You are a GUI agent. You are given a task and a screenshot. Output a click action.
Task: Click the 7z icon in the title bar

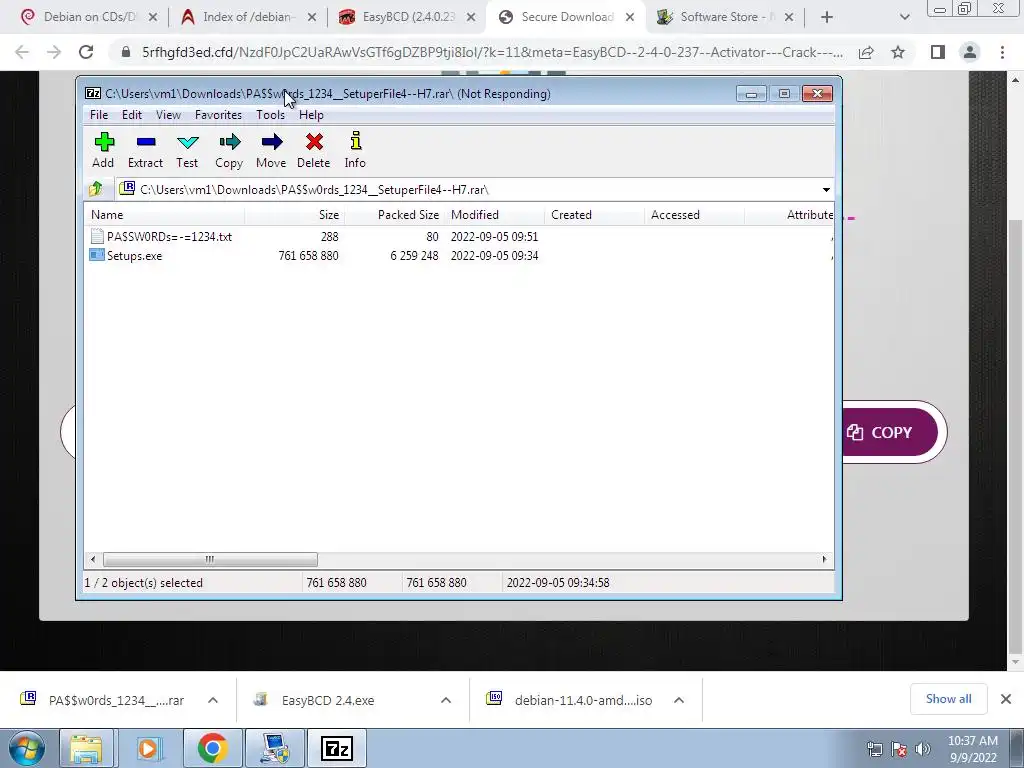tap(93, 94)
